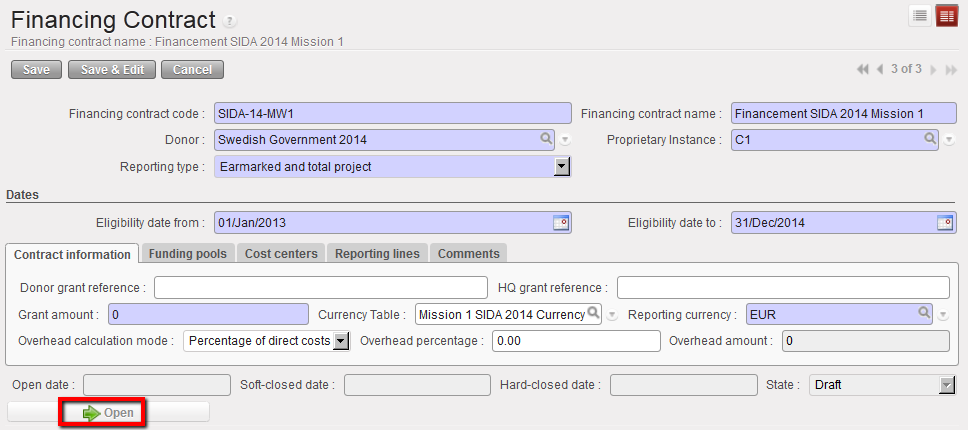Image resolution: width=968 pixels, height=430 pixels.
Task: Go to next record arrow
Action: pyautogui.click(x=933, y=69)
